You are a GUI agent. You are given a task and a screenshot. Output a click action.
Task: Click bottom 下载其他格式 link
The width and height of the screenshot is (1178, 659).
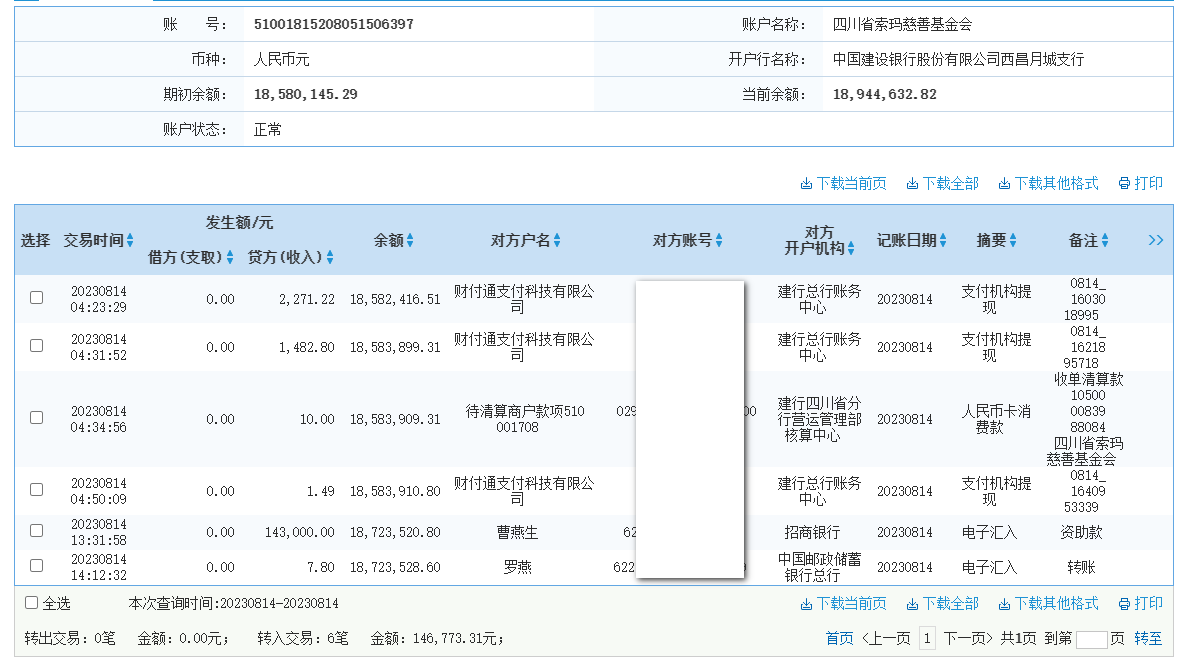tap(1048, 603)
